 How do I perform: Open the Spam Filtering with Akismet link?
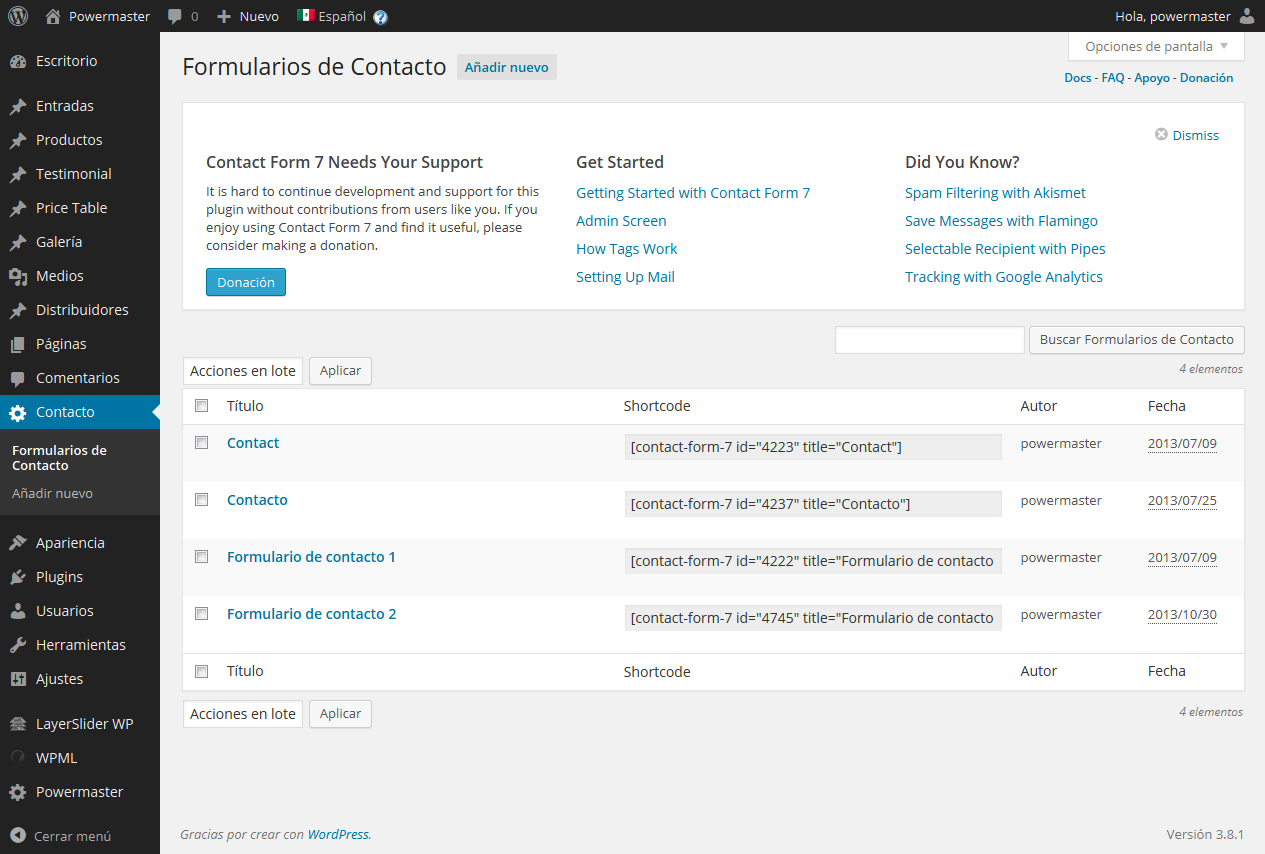coord(995,193)
